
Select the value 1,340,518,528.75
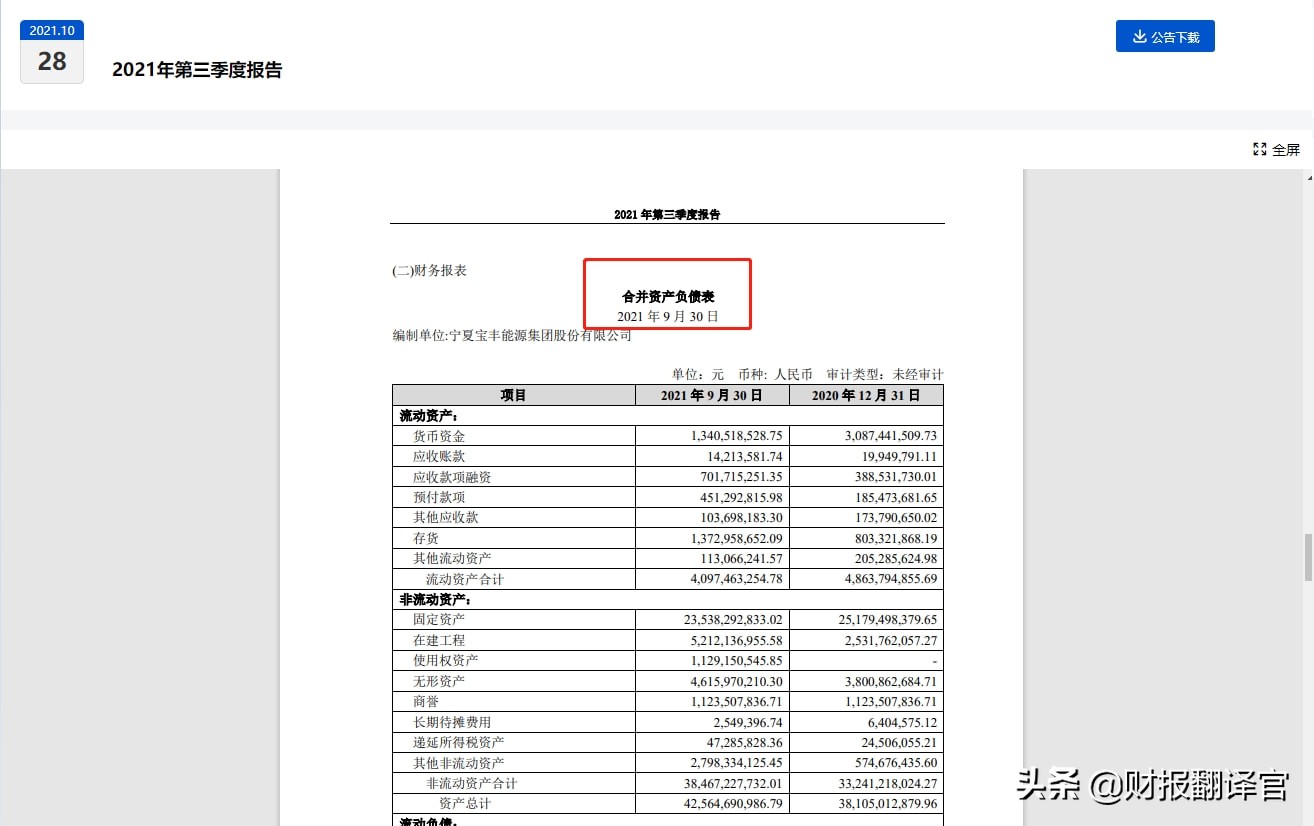737,436
